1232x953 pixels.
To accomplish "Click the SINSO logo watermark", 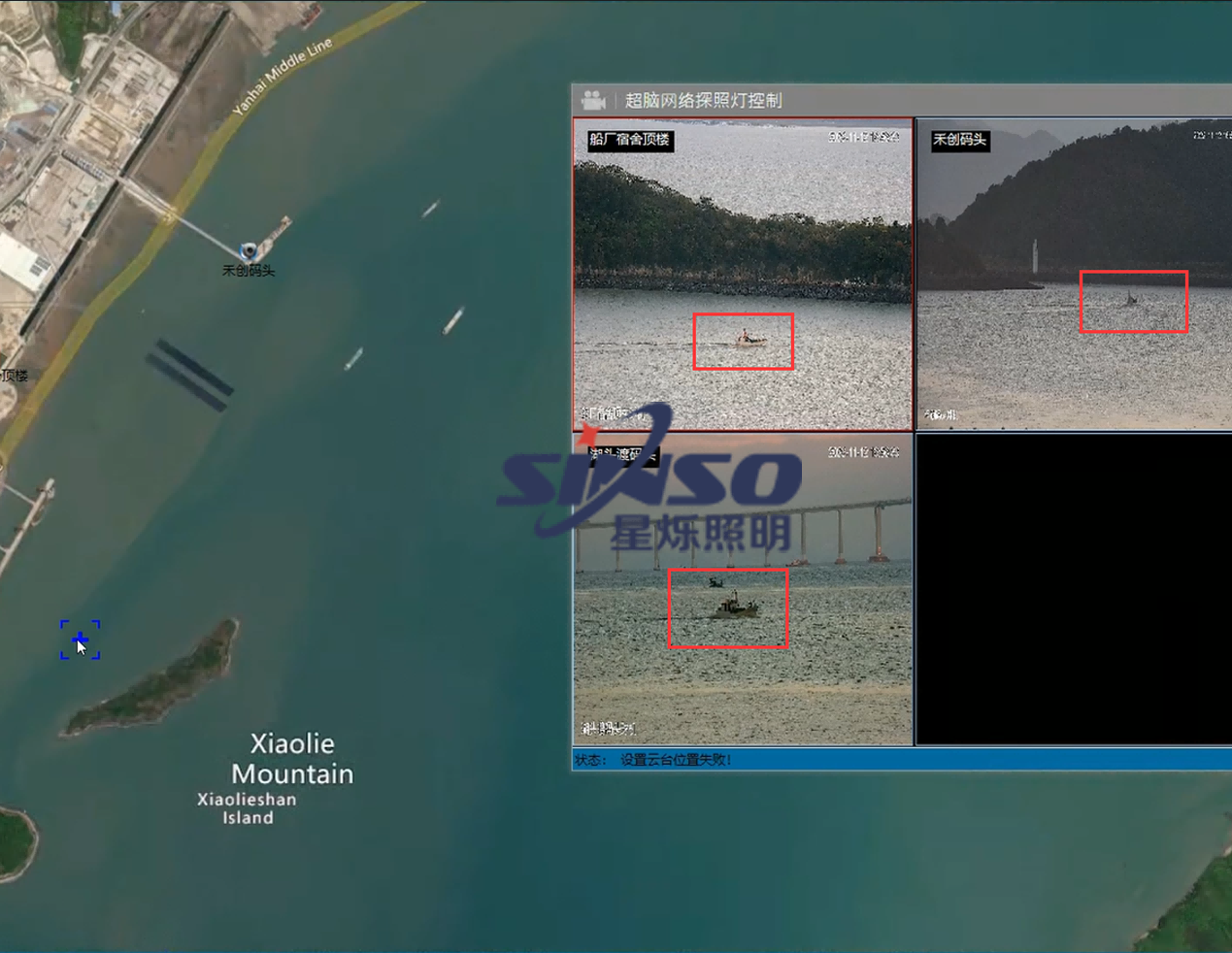I will 650,478.
